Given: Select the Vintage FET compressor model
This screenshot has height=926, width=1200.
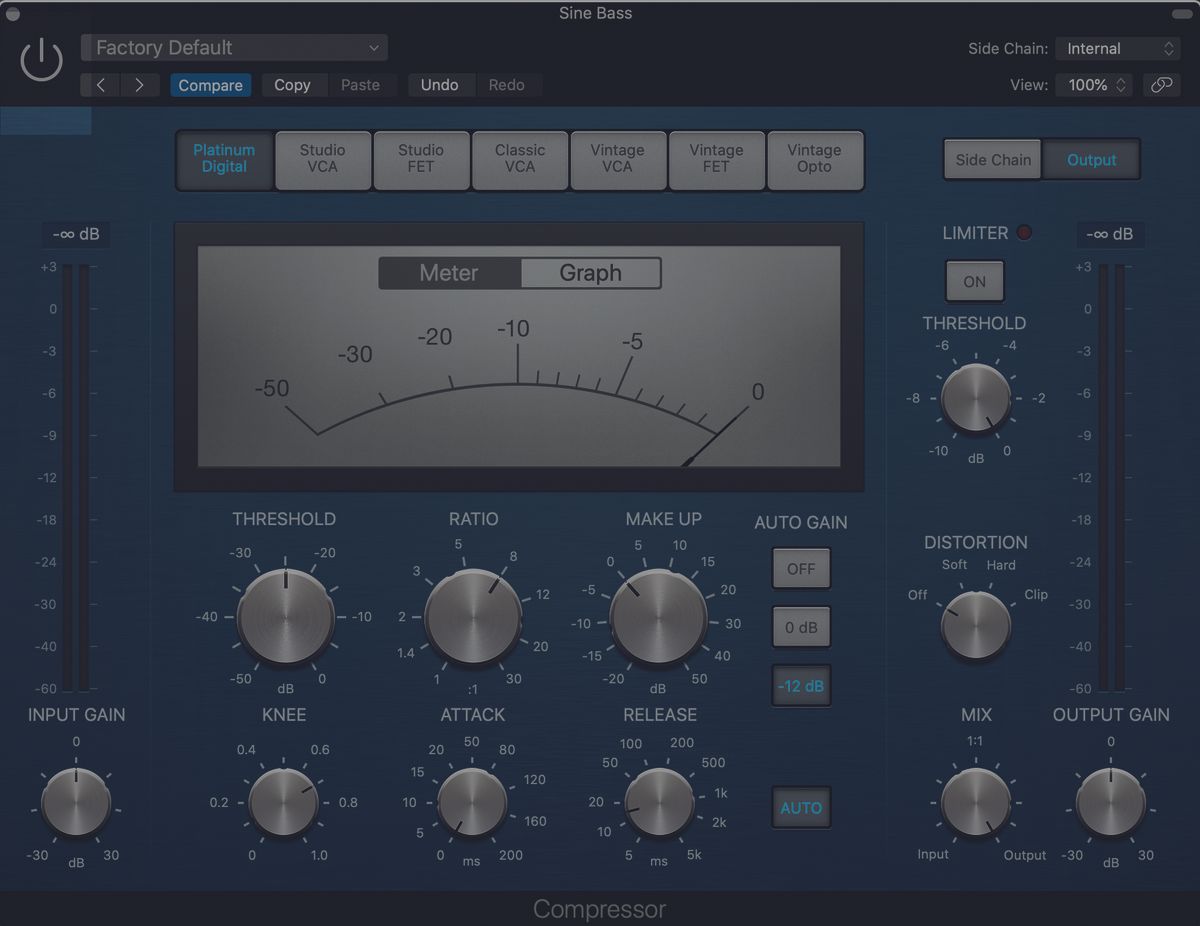Looking at the screenshot, I should click(716, 160).
